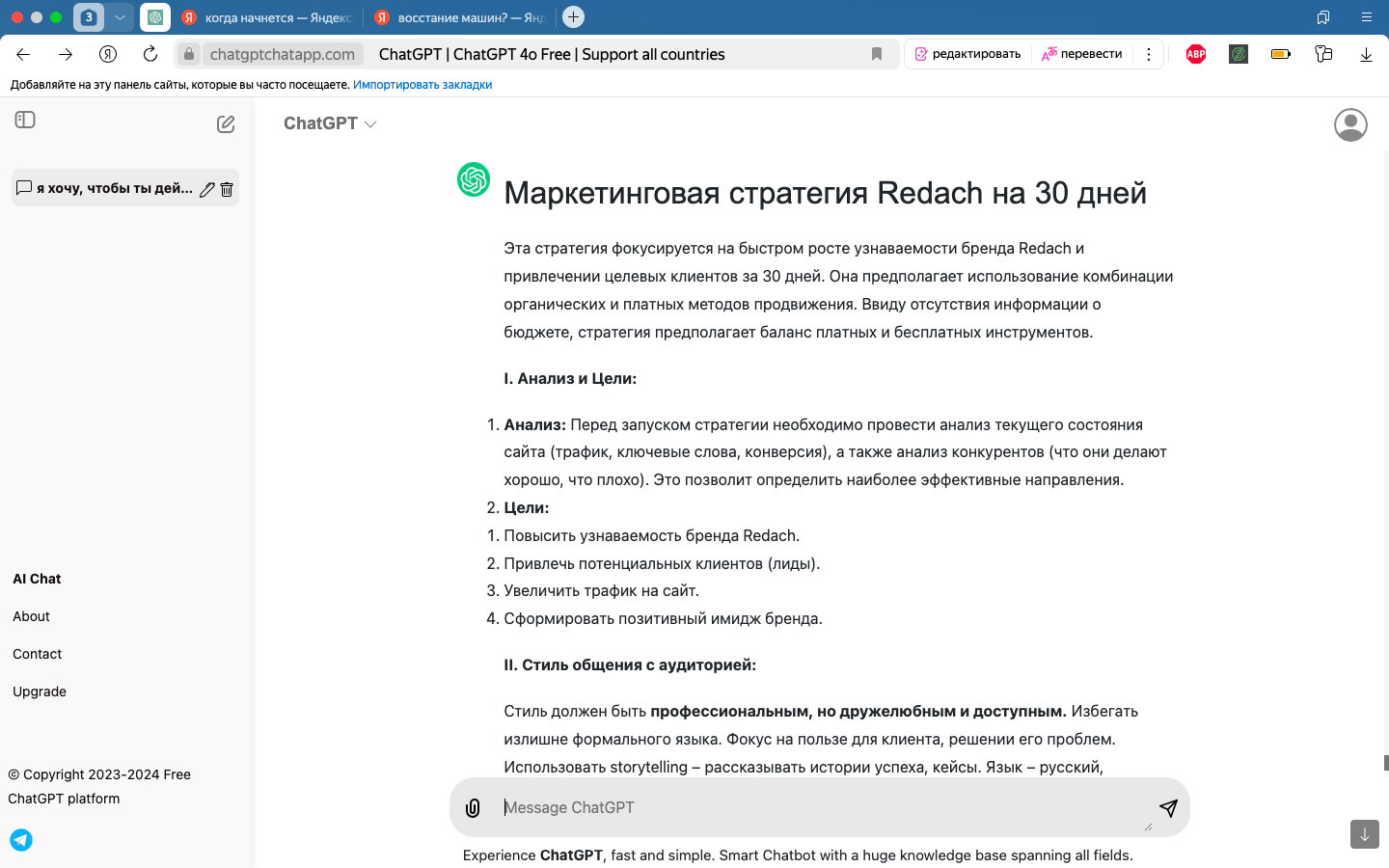Open the Telegram link icon
Viewport: 1389px width, 868px height.
click(x=21, y=840)
